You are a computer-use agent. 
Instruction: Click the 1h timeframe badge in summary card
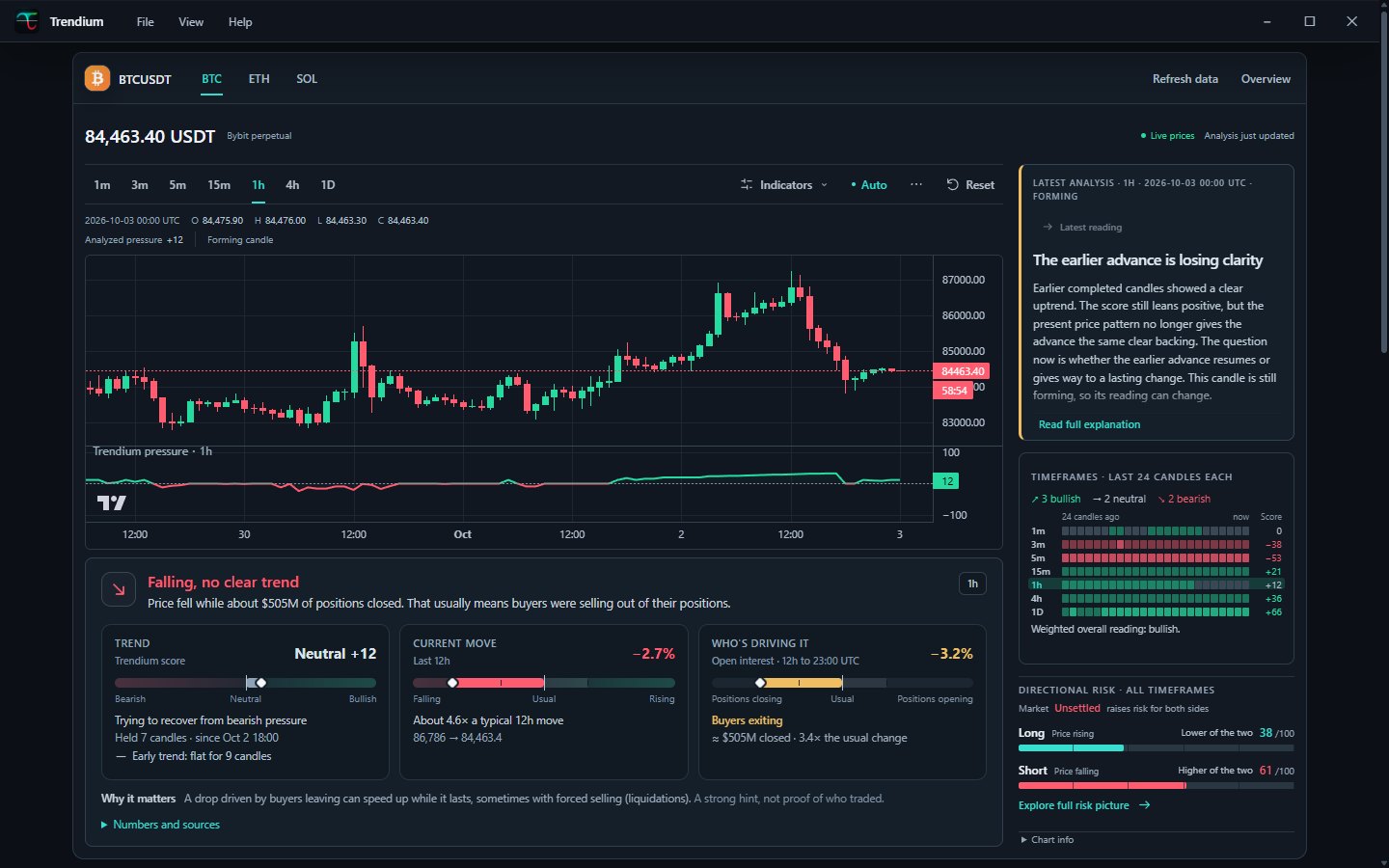(972, 583)
